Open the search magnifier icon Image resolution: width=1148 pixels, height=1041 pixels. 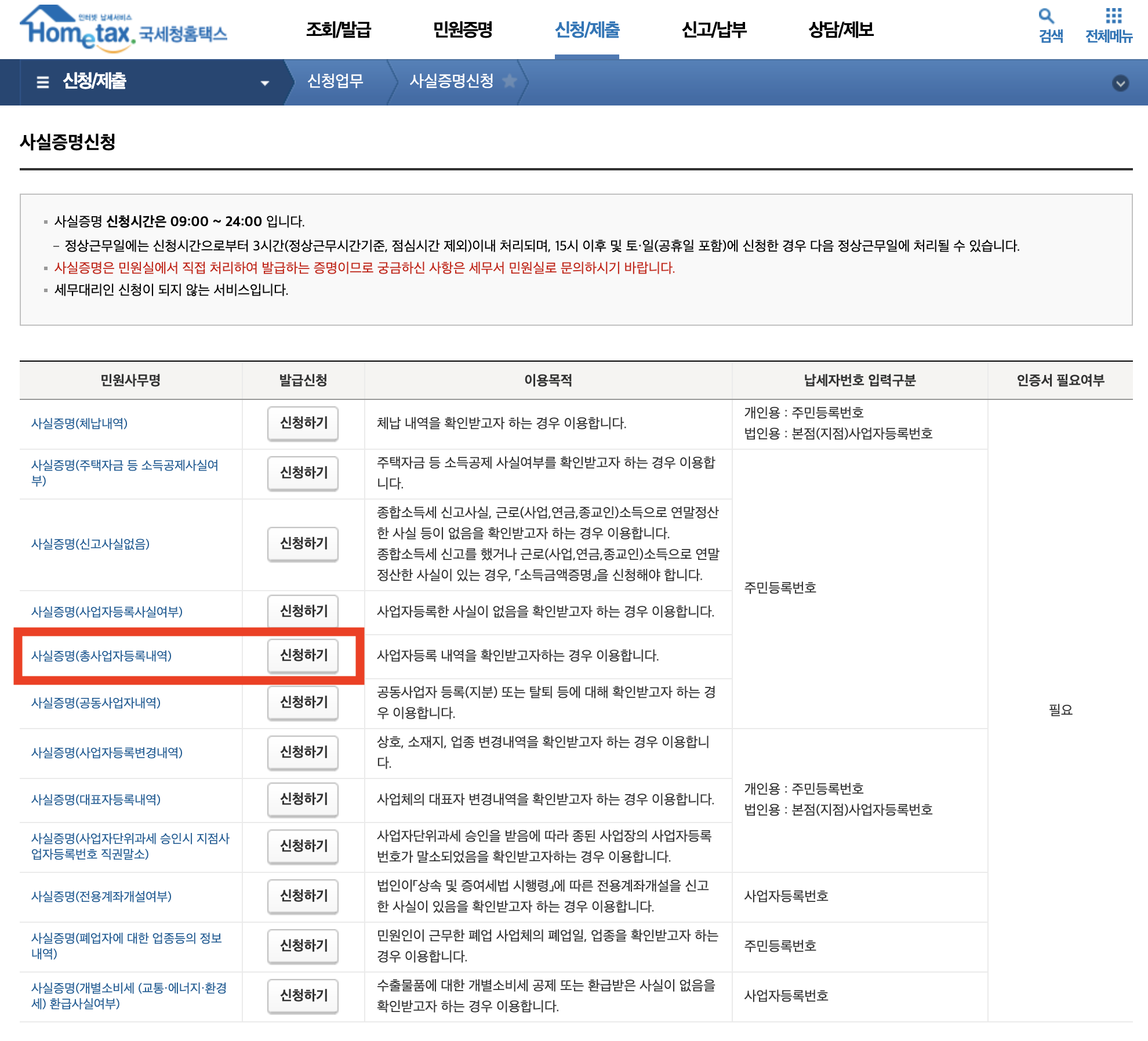[x=1046, y=16]
